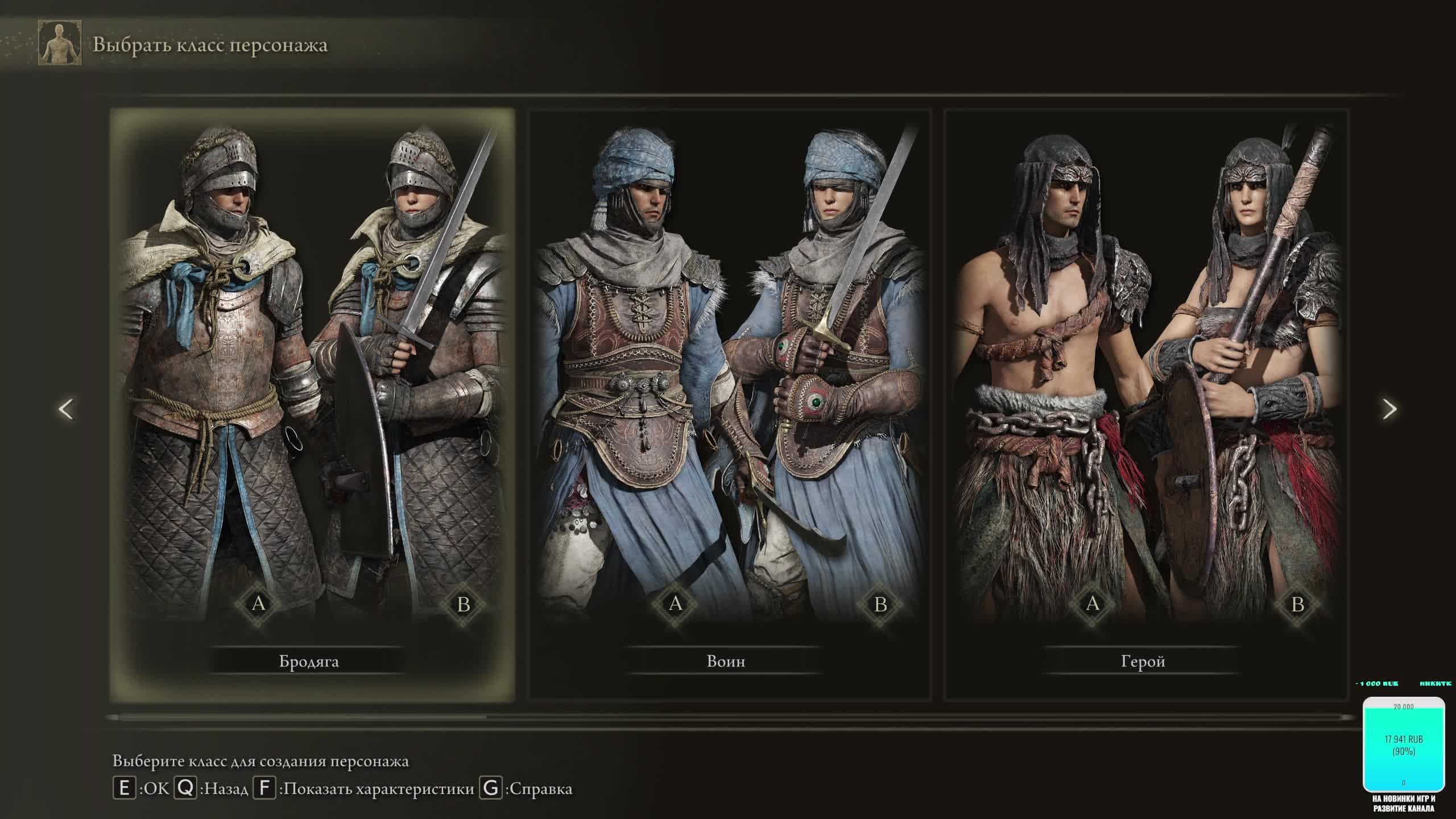This screenshot has height=819, width=1456.
Task: Go back using the Q key icon
Action: 185,788
